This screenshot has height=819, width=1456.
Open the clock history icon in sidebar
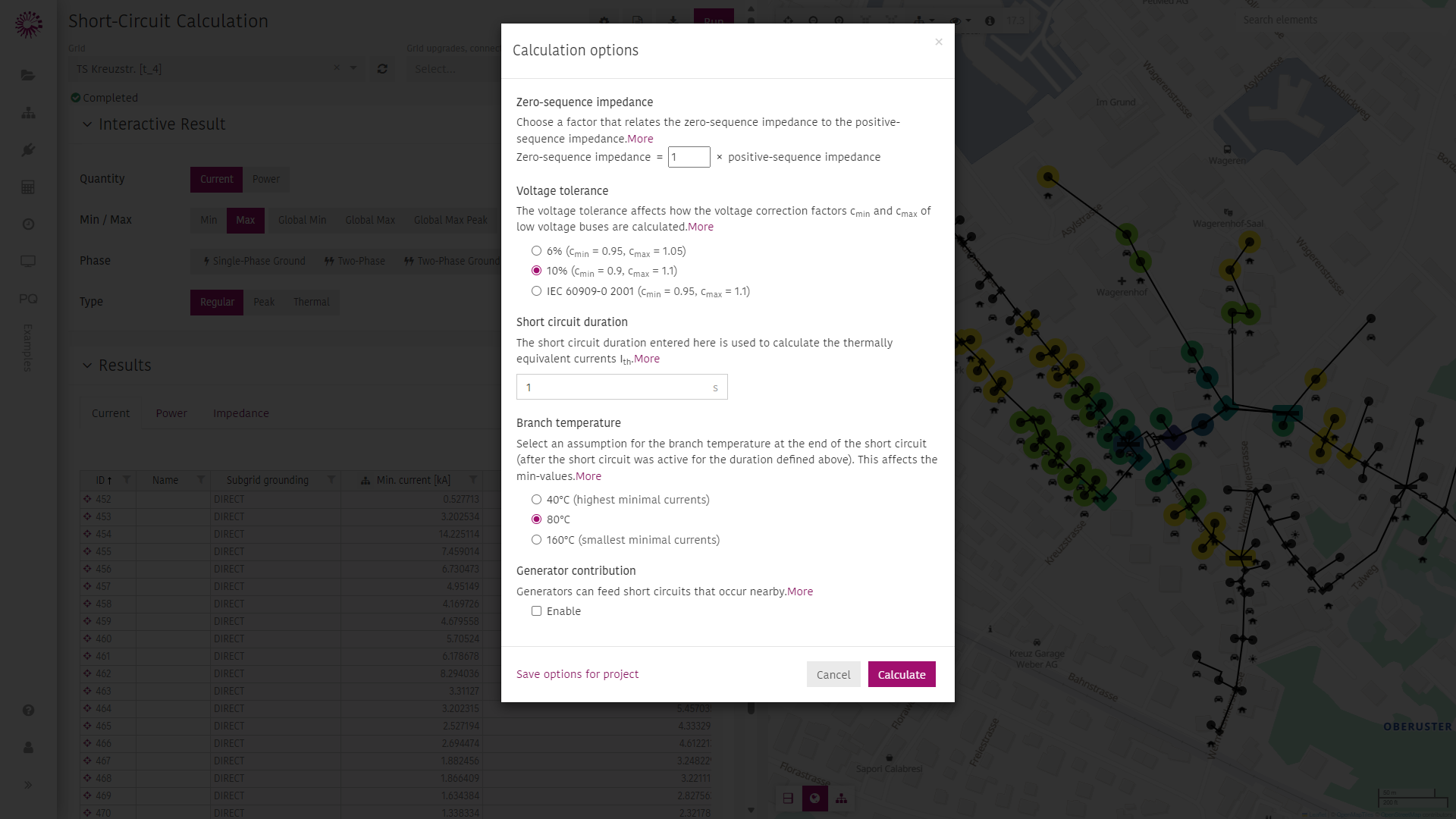[x=28, y=224]
